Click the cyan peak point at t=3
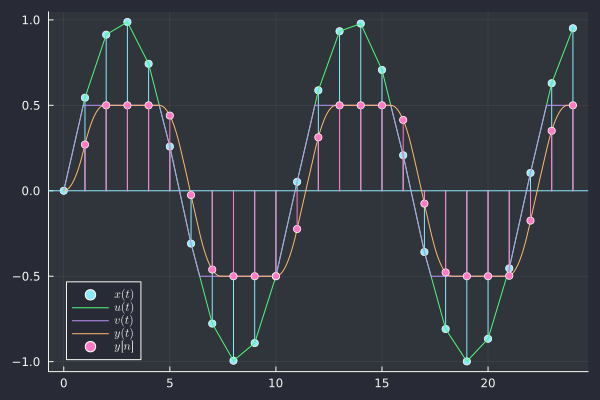 click(127, 22)
